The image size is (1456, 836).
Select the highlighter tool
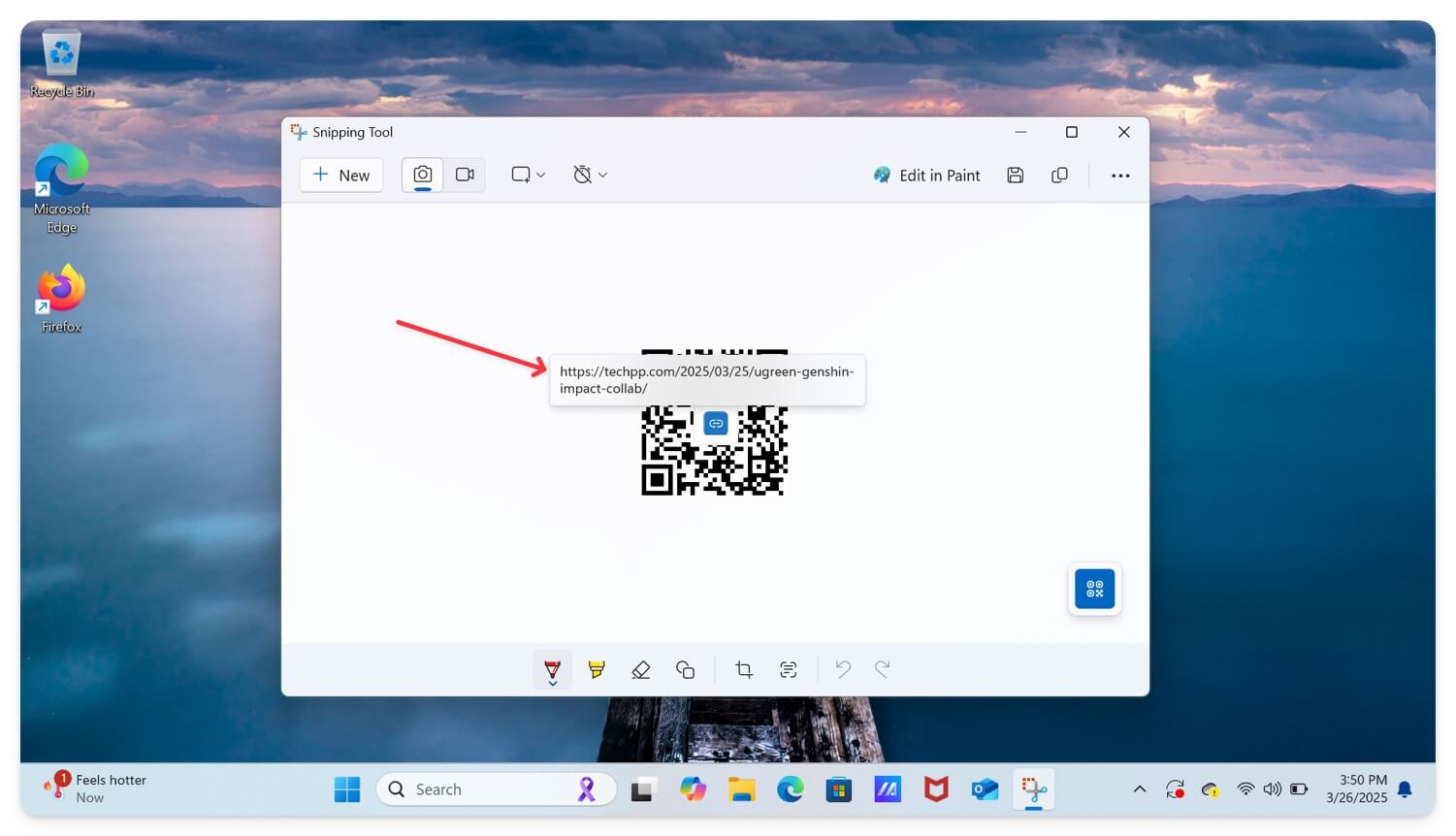point(597,669)
